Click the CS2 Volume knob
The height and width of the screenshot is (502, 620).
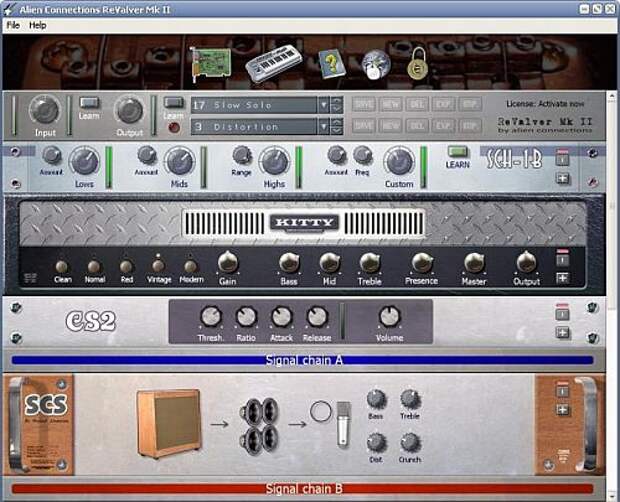[x=389, y=317]
